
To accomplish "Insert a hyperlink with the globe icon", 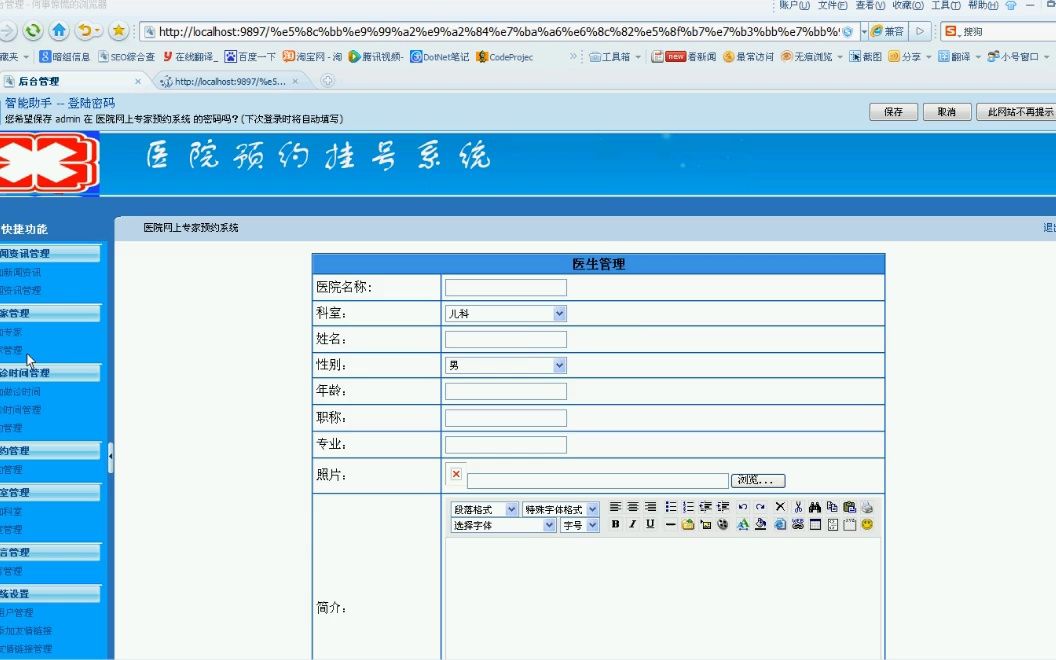I will [780, 524].
